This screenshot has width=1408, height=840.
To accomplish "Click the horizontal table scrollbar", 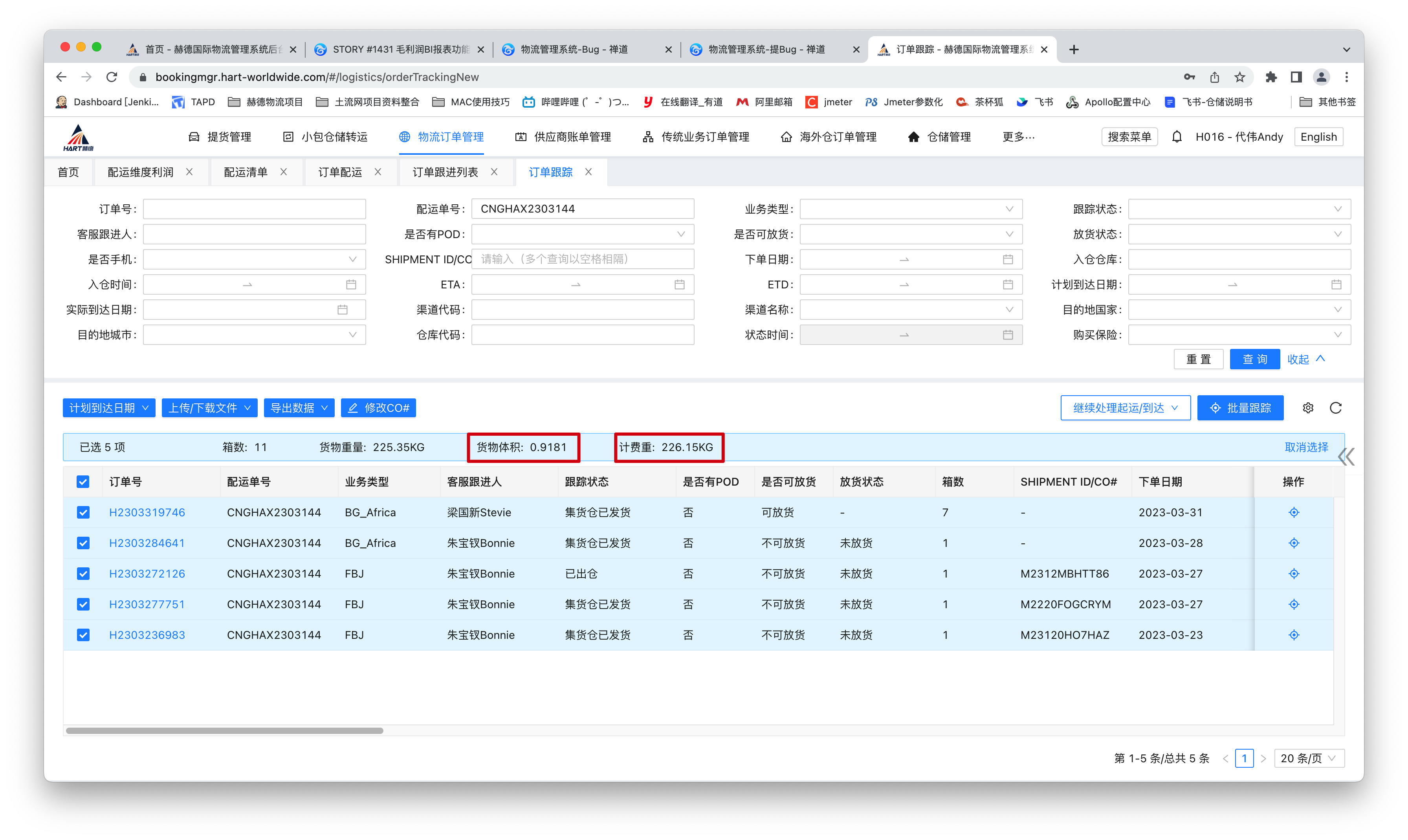I will [x=225, y=731].
